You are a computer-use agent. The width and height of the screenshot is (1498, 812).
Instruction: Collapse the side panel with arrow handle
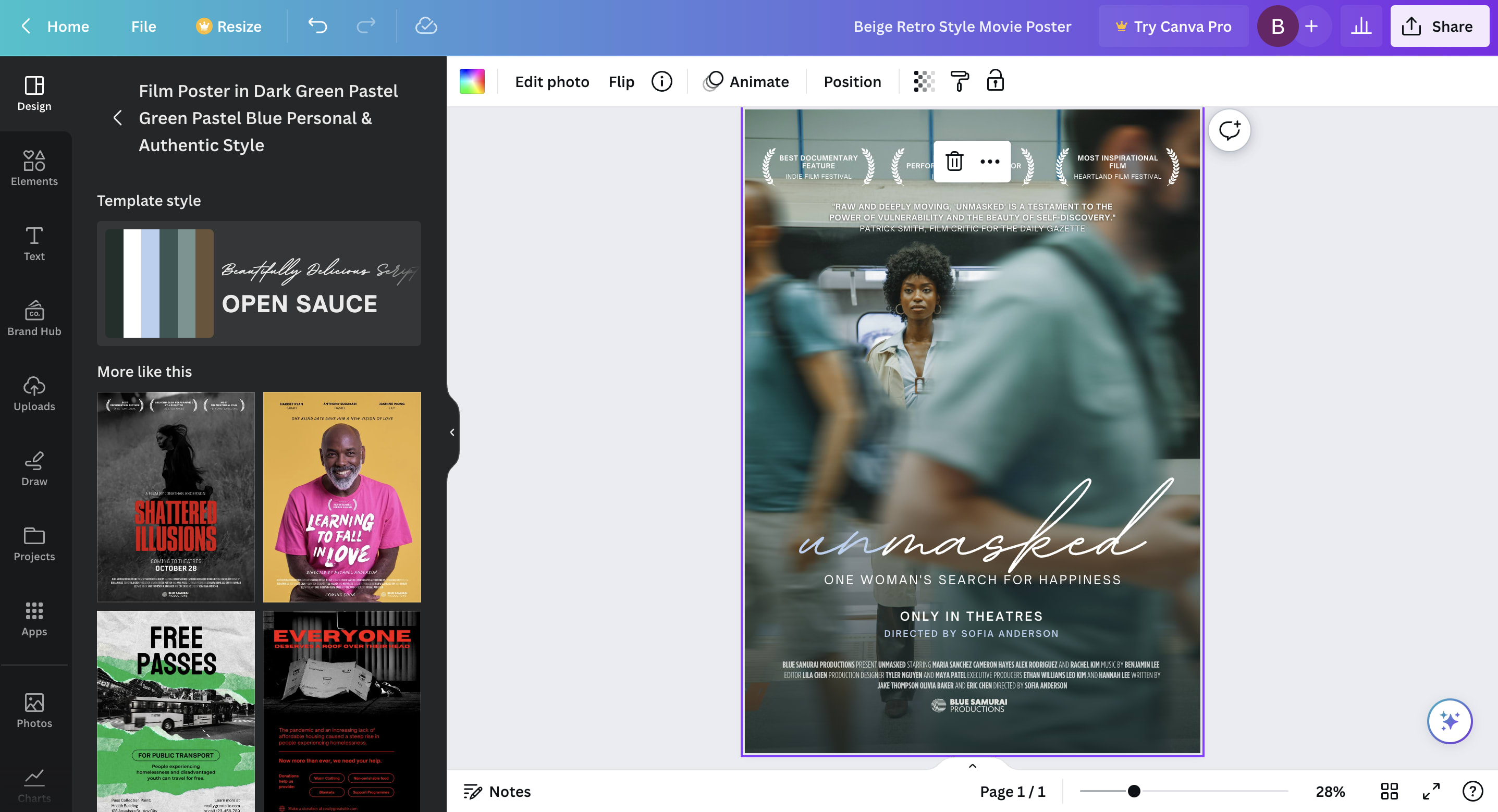pos(452,432)
